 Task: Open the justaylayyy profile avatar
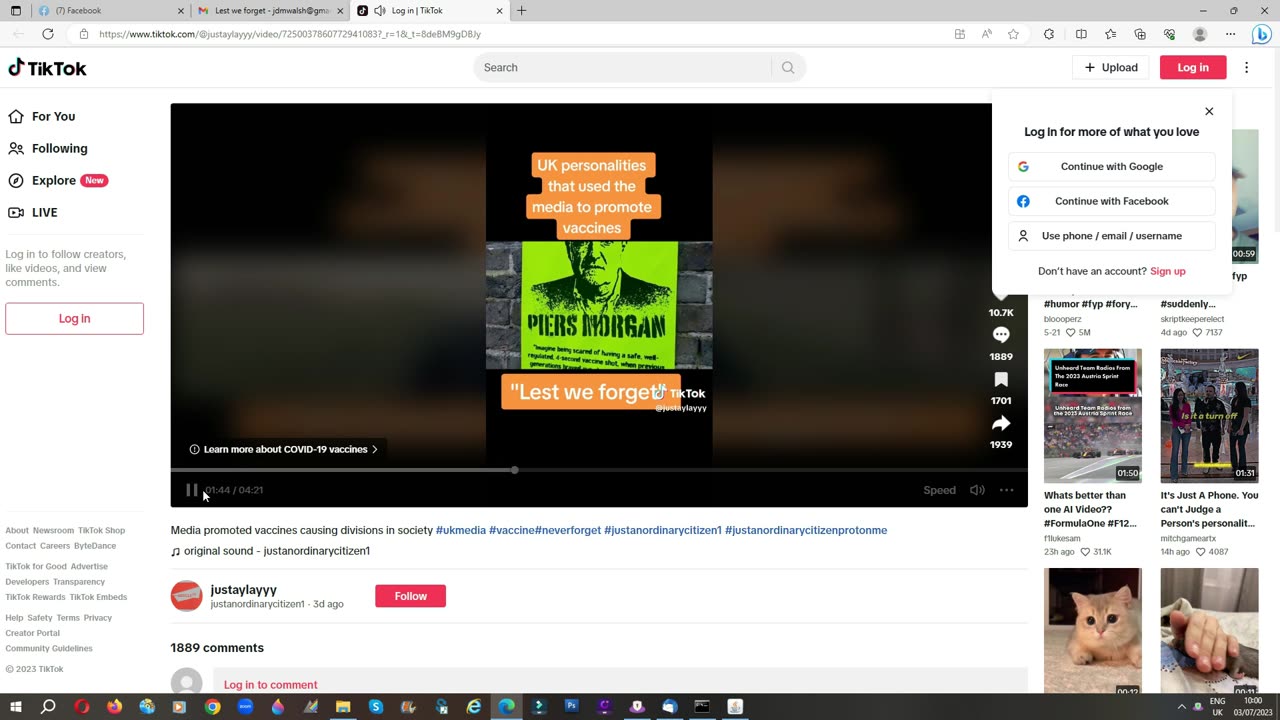point(186,596)
